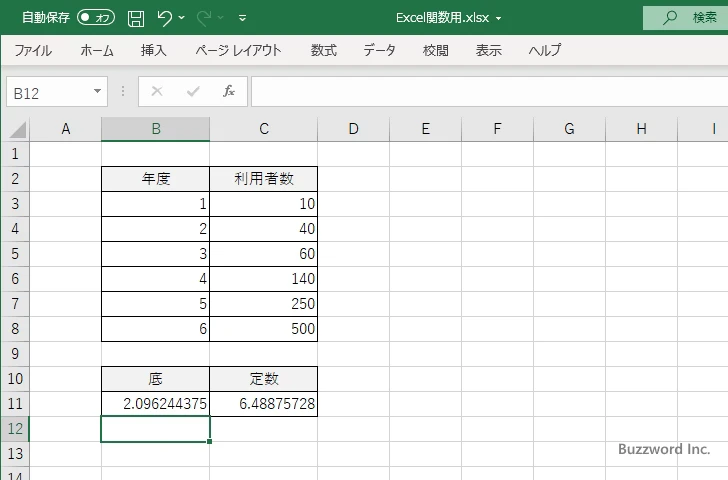Switch to the 表示 tab
Viewport: 728px width, 480px height.
pyautogui.click(x=488, y=50)
